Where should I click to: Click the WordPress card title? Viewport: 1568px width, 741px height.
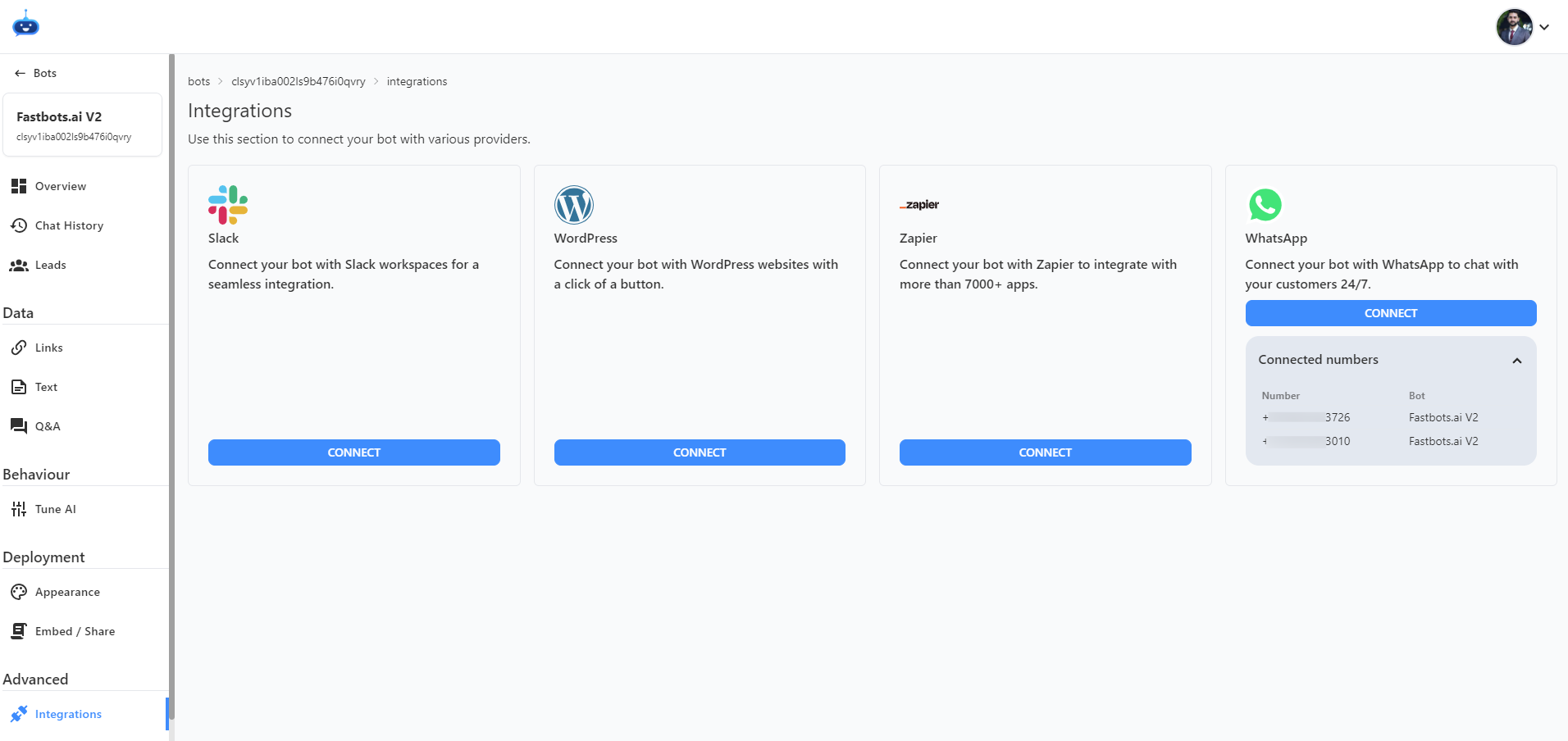(586, 239)
